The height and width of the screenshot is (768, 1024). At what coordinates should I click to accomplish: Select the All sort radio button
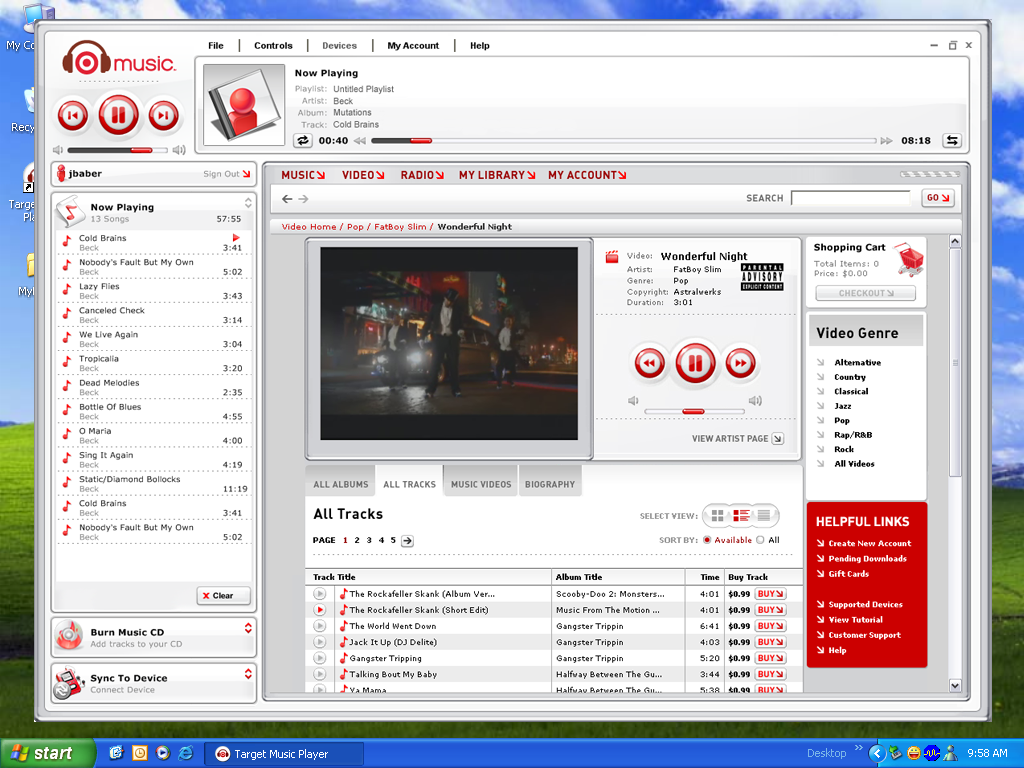[x=760, y=540]
